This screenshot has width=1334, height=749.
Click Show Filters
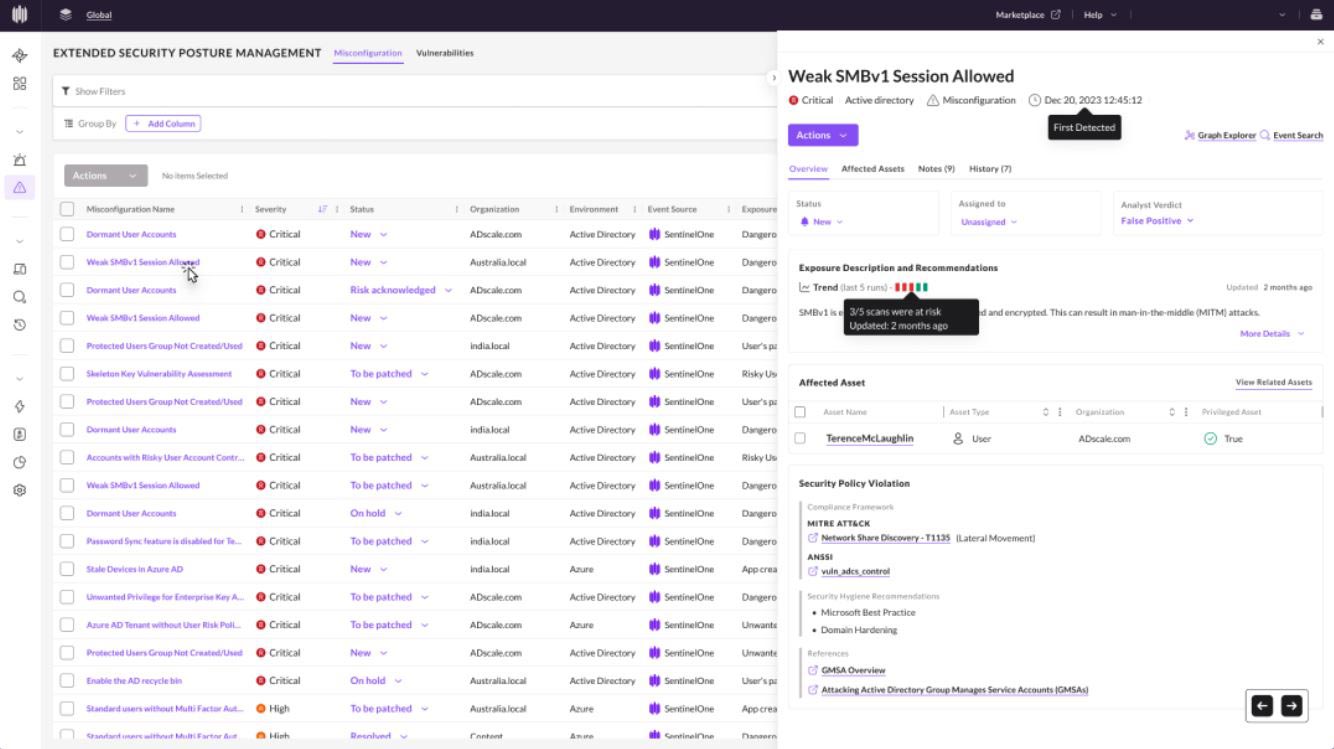point(94,91)
